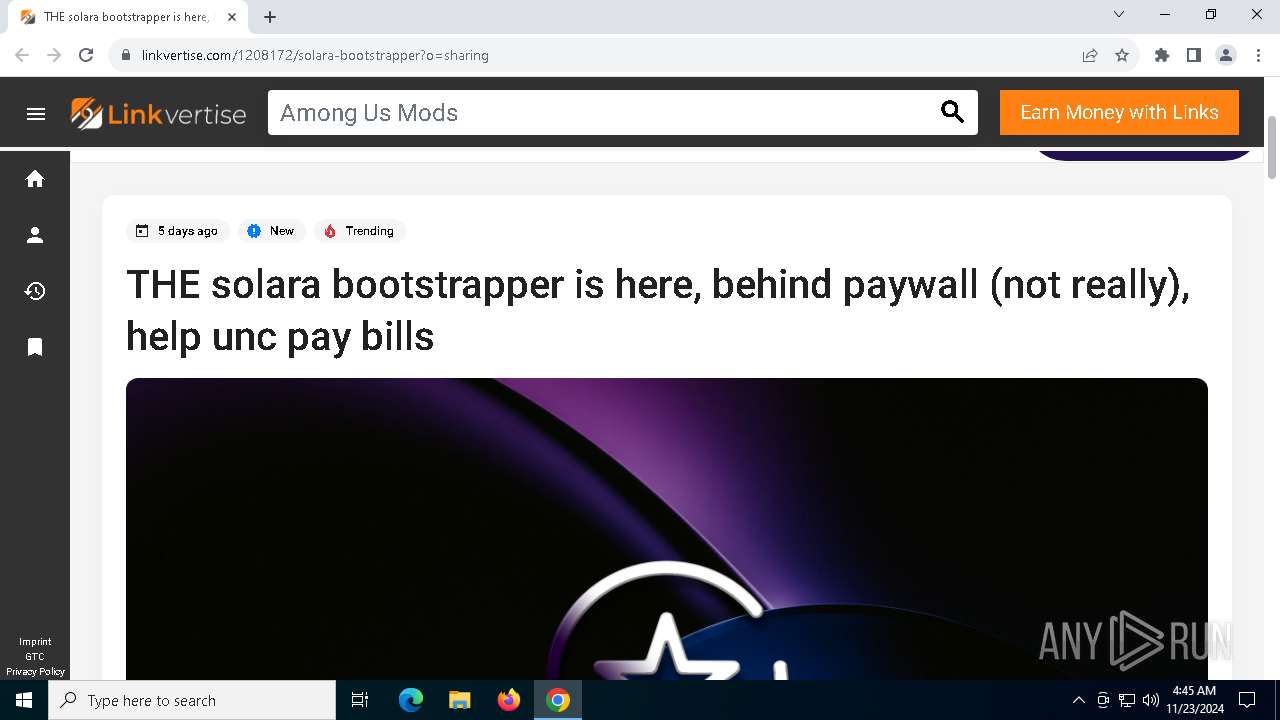The image size is (1280, 720).
Task: Open Task View on taskbar
Action: coord(360,700)
